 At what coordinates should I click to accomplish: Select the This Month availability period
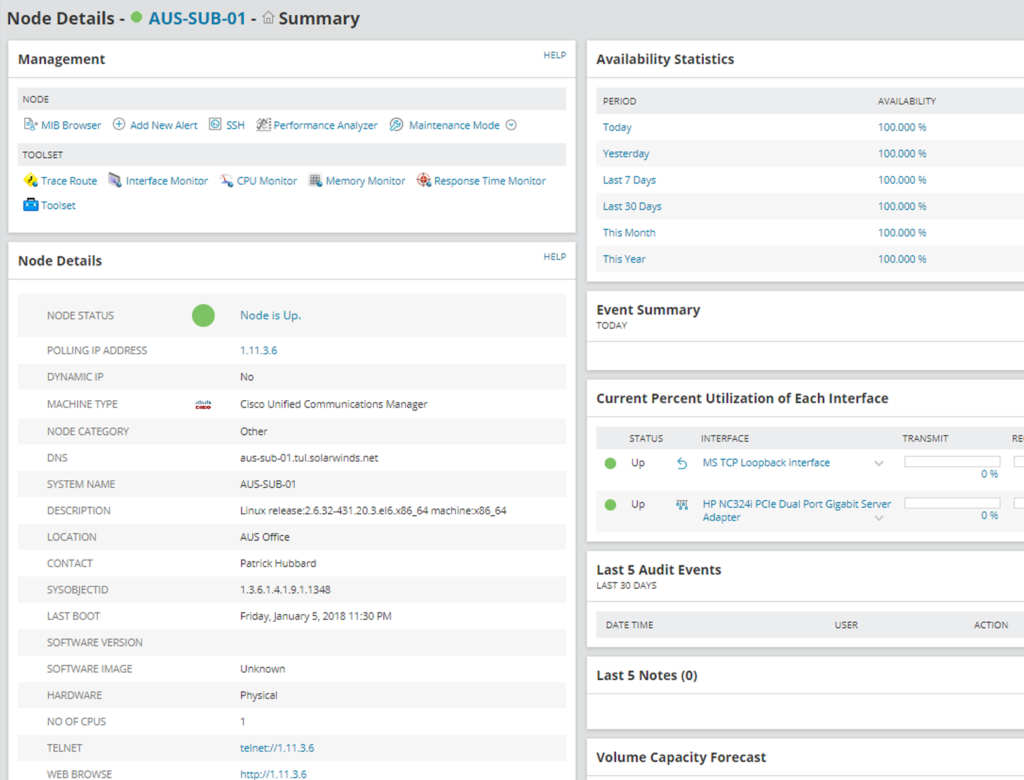click(629, 233)
